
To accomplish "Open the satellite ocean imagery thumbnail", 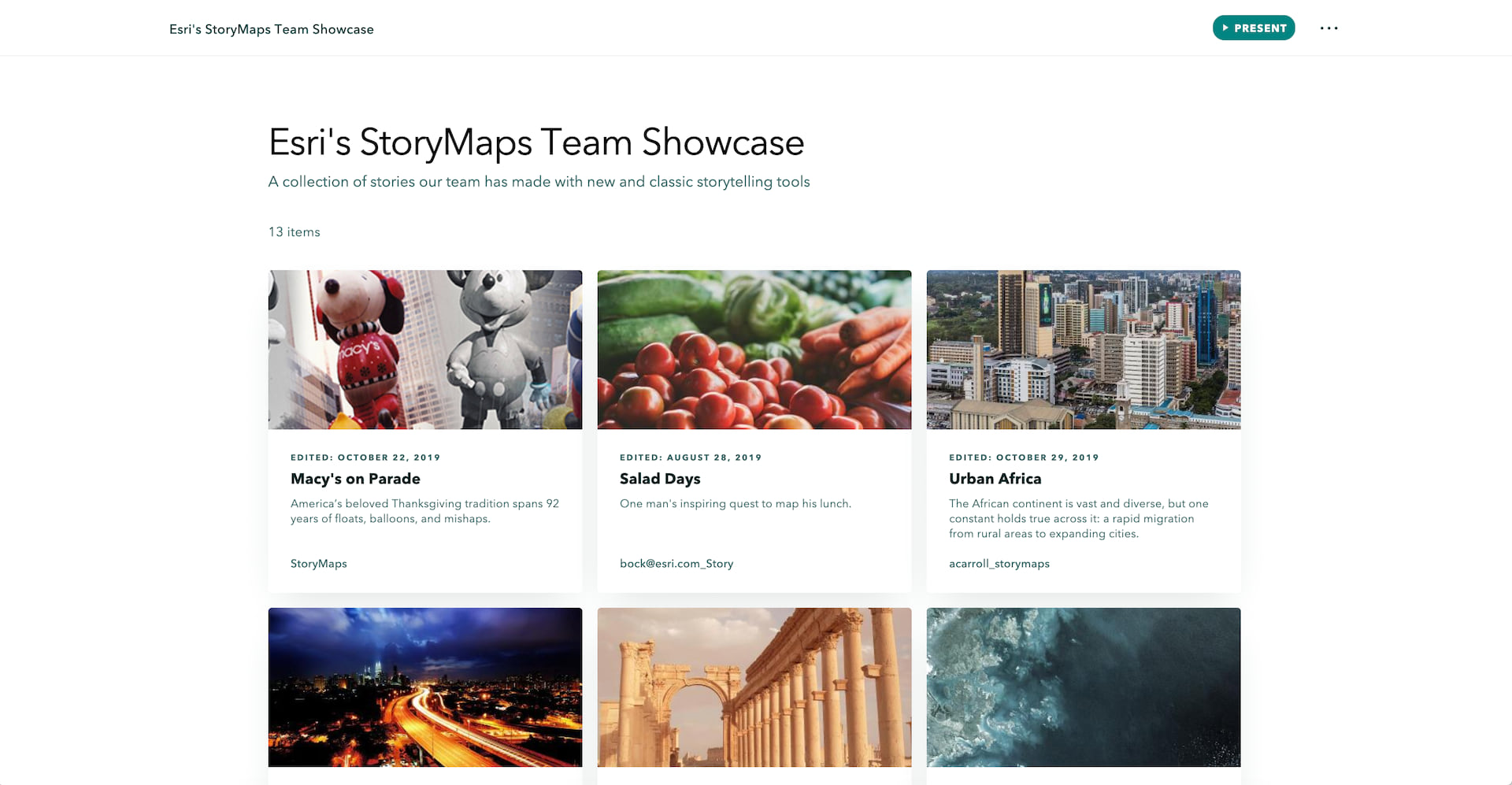I will (1084, 687).
